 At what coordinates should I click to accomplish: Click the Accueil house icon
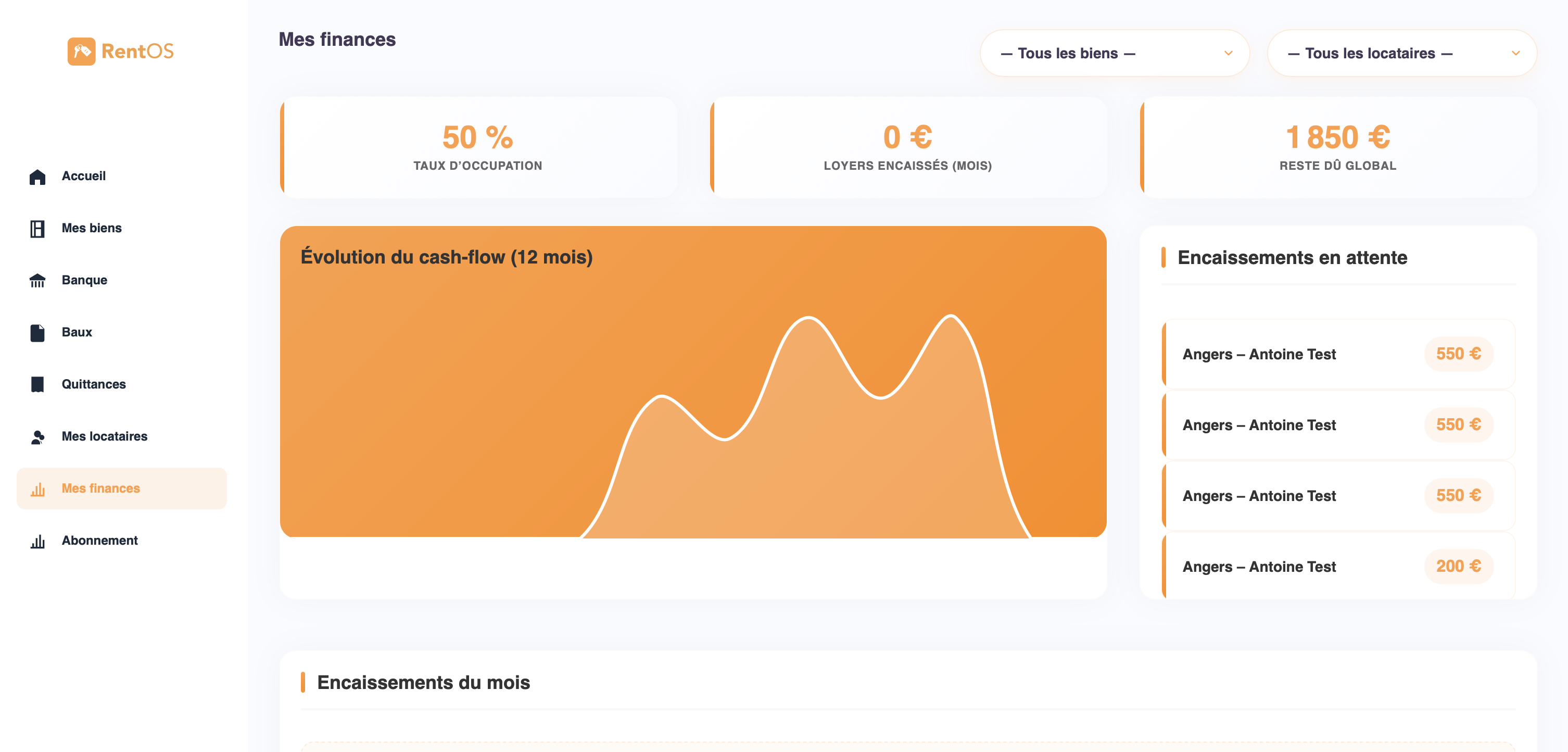pyautogui.click(x=37, y=177)
